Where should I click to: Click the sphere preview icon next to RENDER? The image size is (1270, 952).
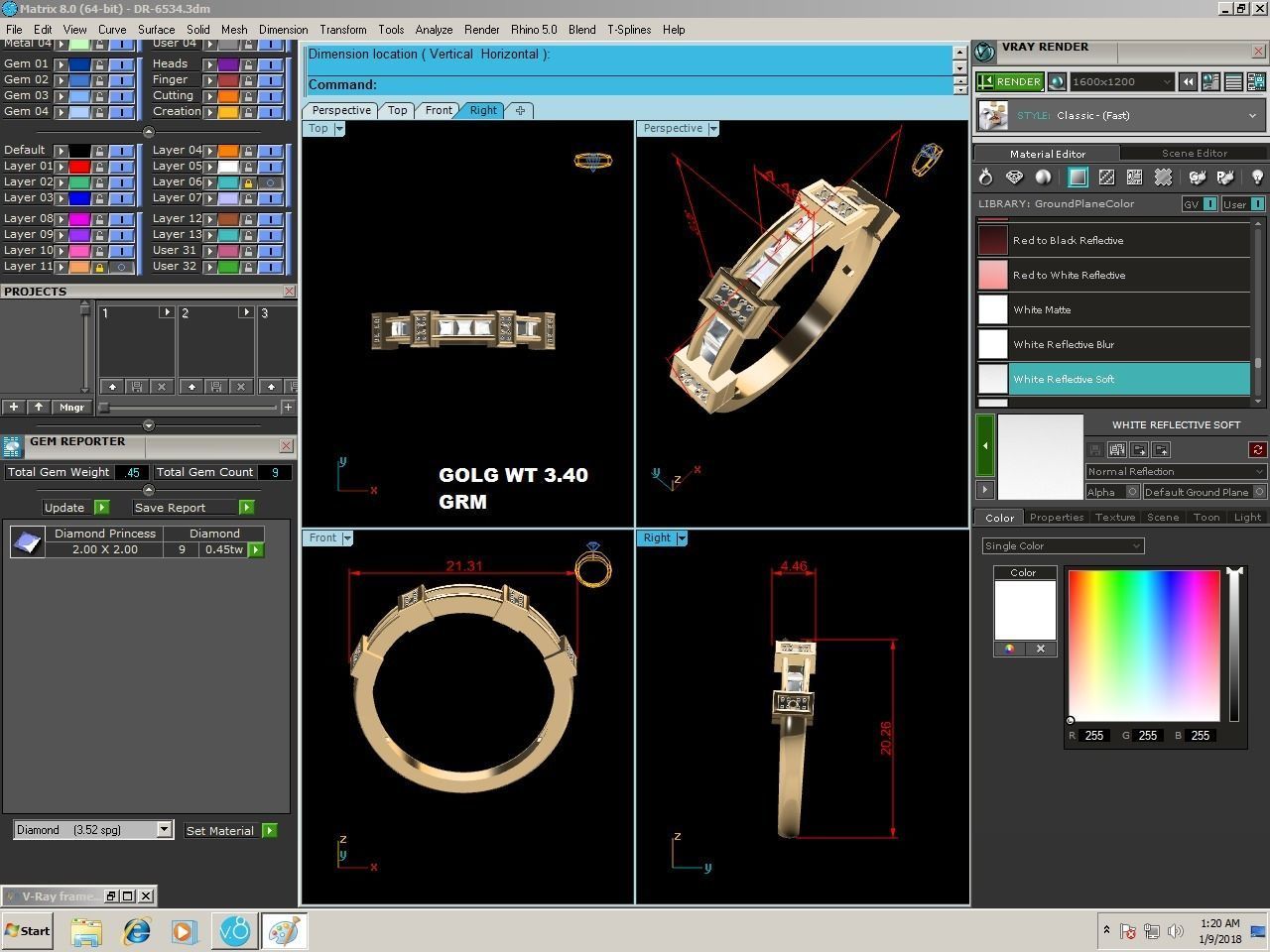coord(1057,82)
